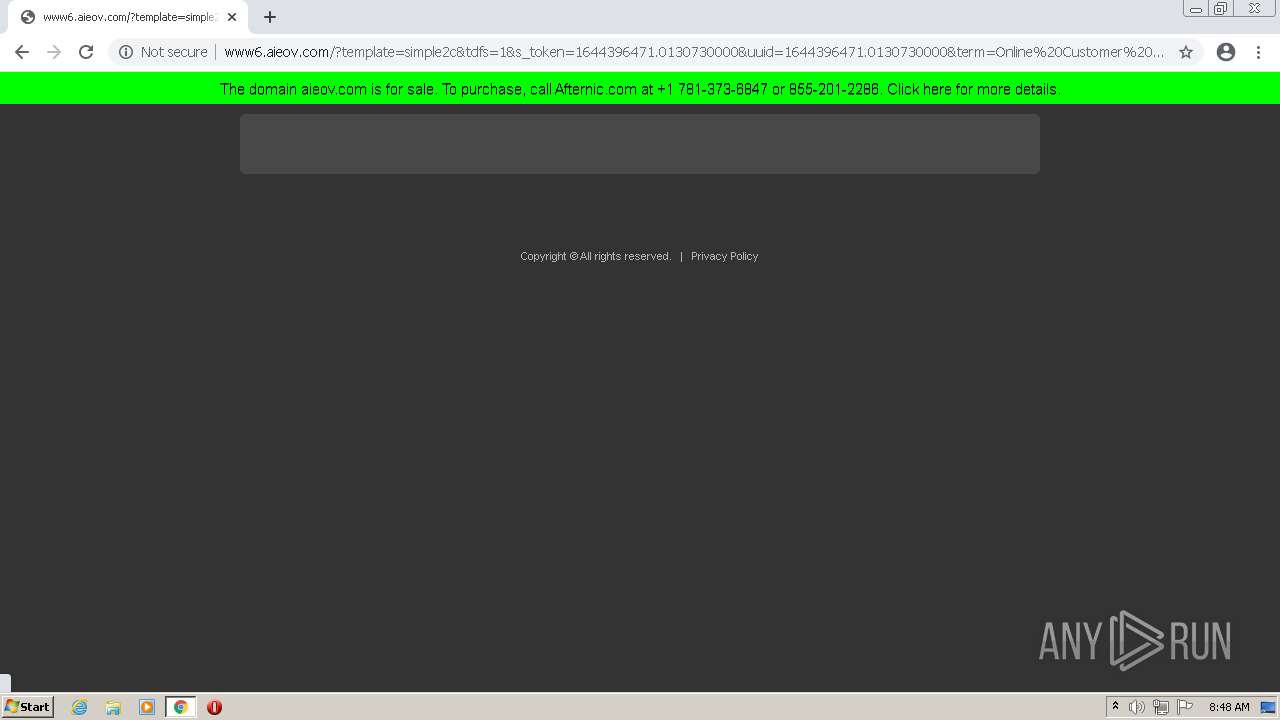Open Windows Explorer folder from the taskbar
This screenshot has width=1280, height=720.
coord(113,707)
